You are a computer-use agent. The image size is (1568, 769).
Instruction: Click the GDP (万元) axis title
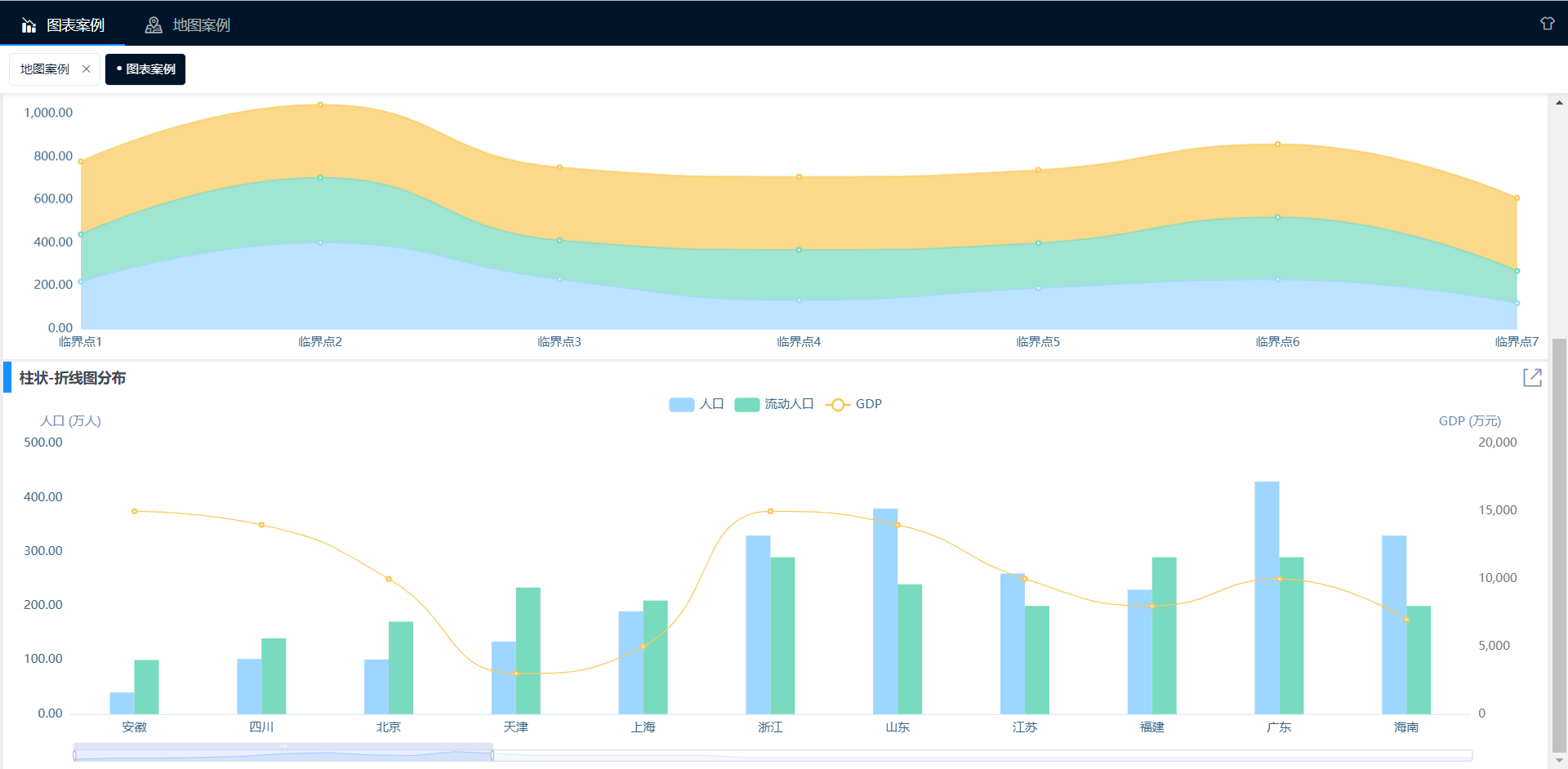pos(1470,421)
